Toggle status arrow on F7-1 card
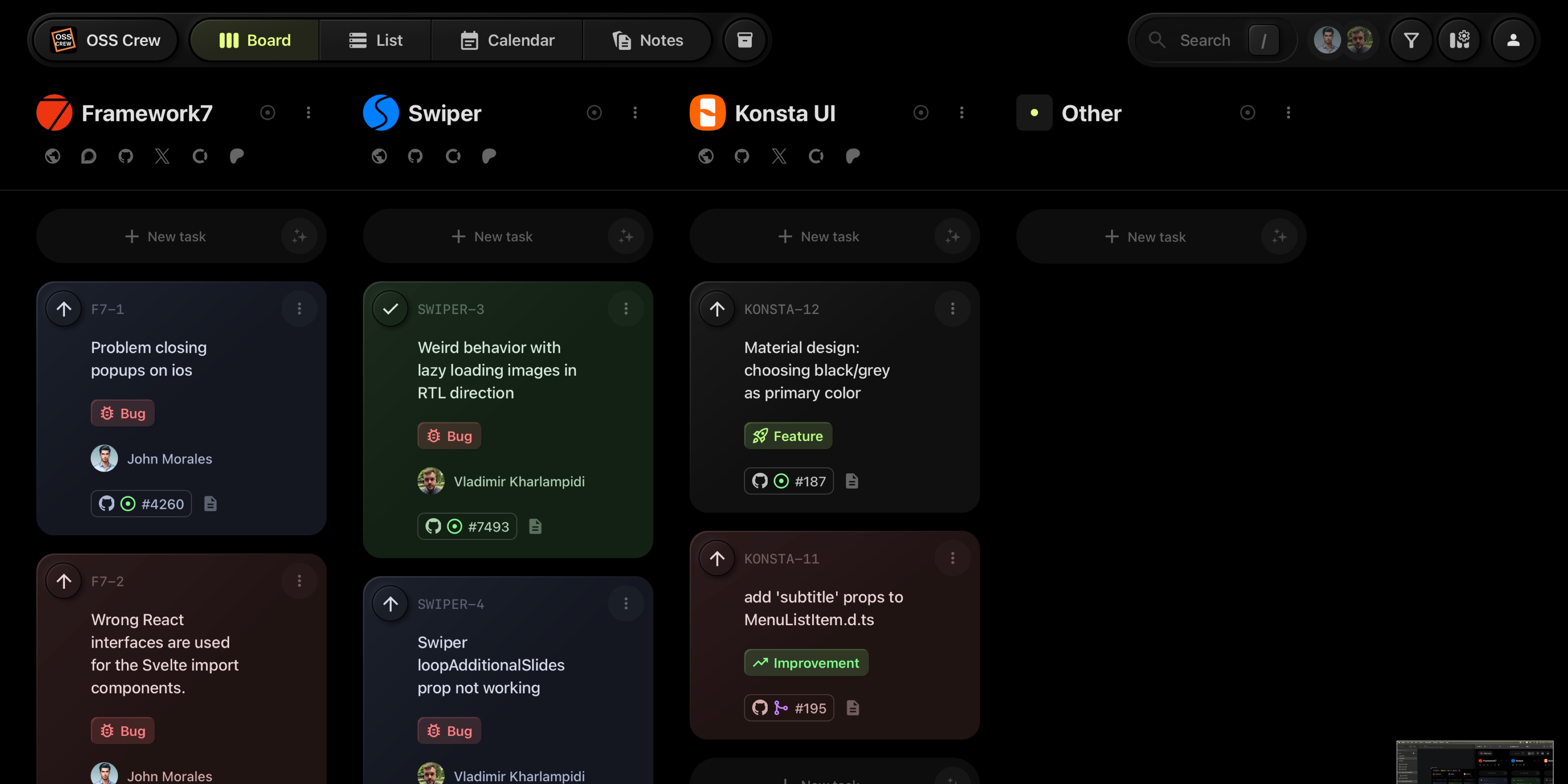 coord(64,309)
